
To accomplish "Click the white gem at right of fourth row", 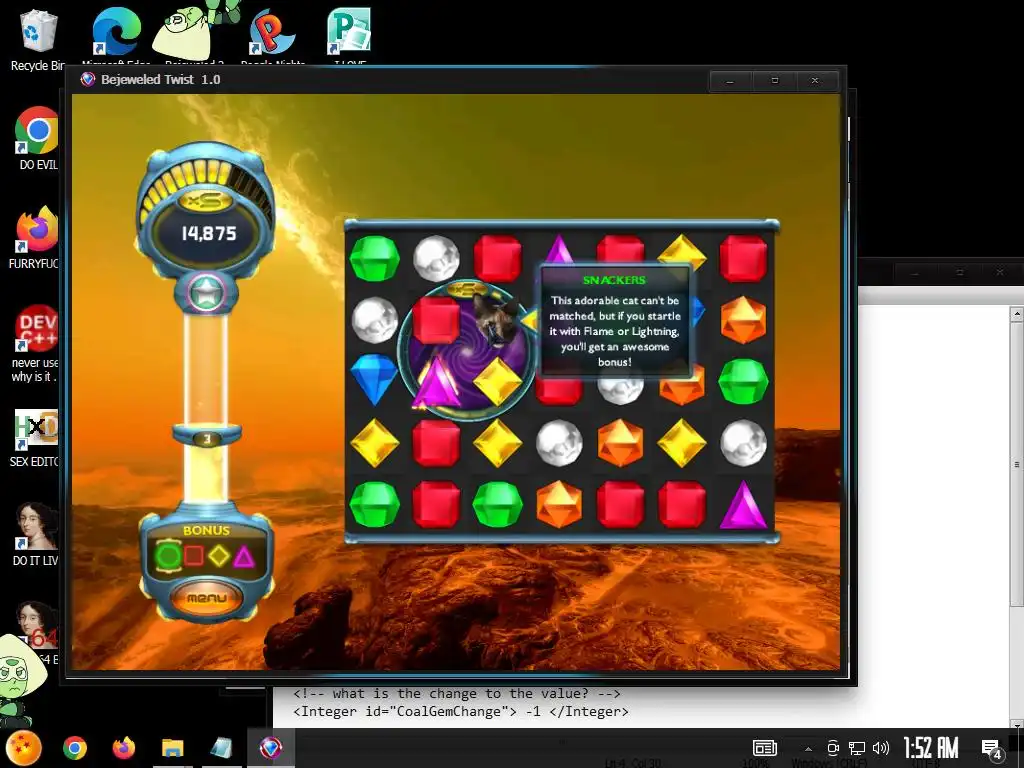I will (x=743, y=443).
